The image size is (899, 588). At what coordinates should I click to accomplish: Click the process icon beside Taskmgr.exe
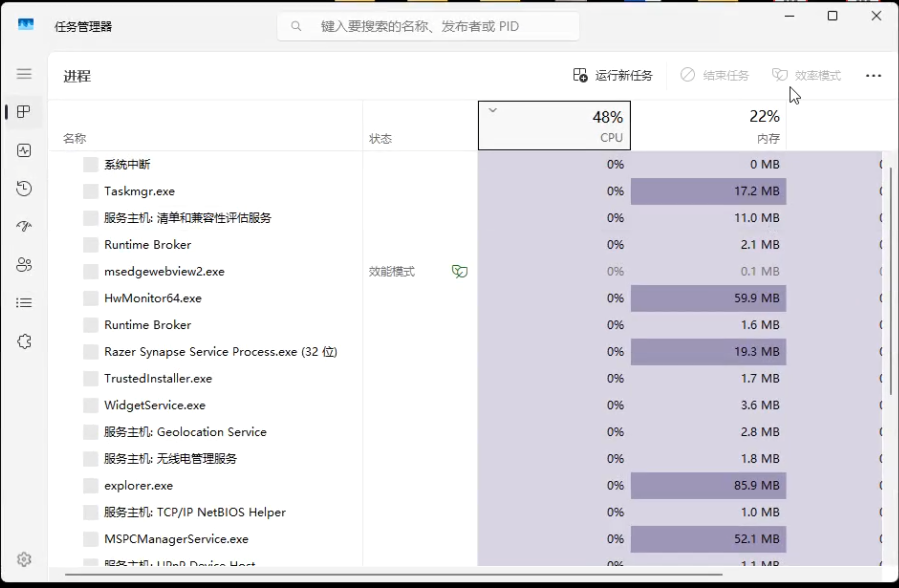[x=91, y=191]
